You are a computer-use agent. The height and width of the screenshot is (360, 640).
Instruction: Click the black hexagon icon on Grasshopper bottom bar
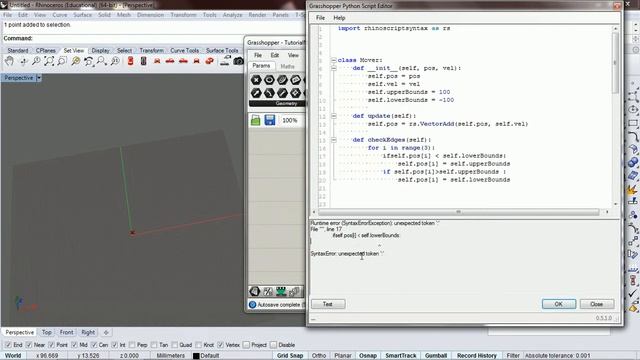255,291
